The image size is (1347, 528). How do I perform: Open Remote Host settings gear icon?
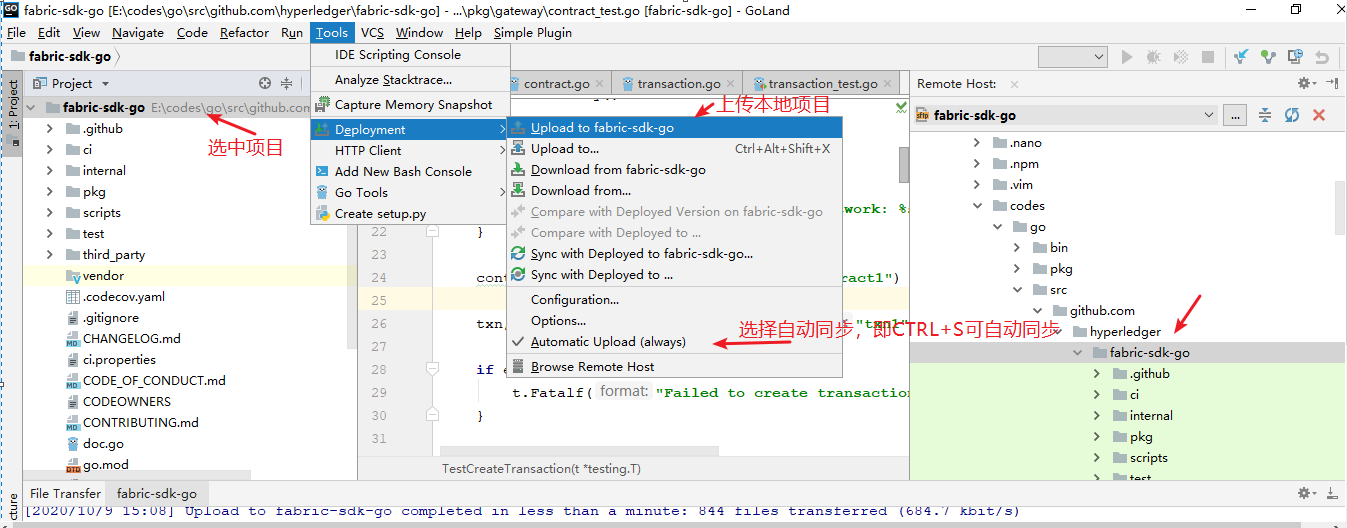tap(1306, 84)
